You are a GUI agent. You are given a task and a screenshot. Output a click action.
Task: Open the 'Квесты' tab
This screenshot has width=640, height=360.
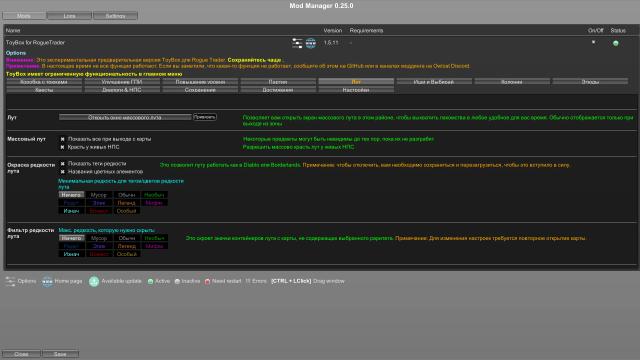pos(44,89)
